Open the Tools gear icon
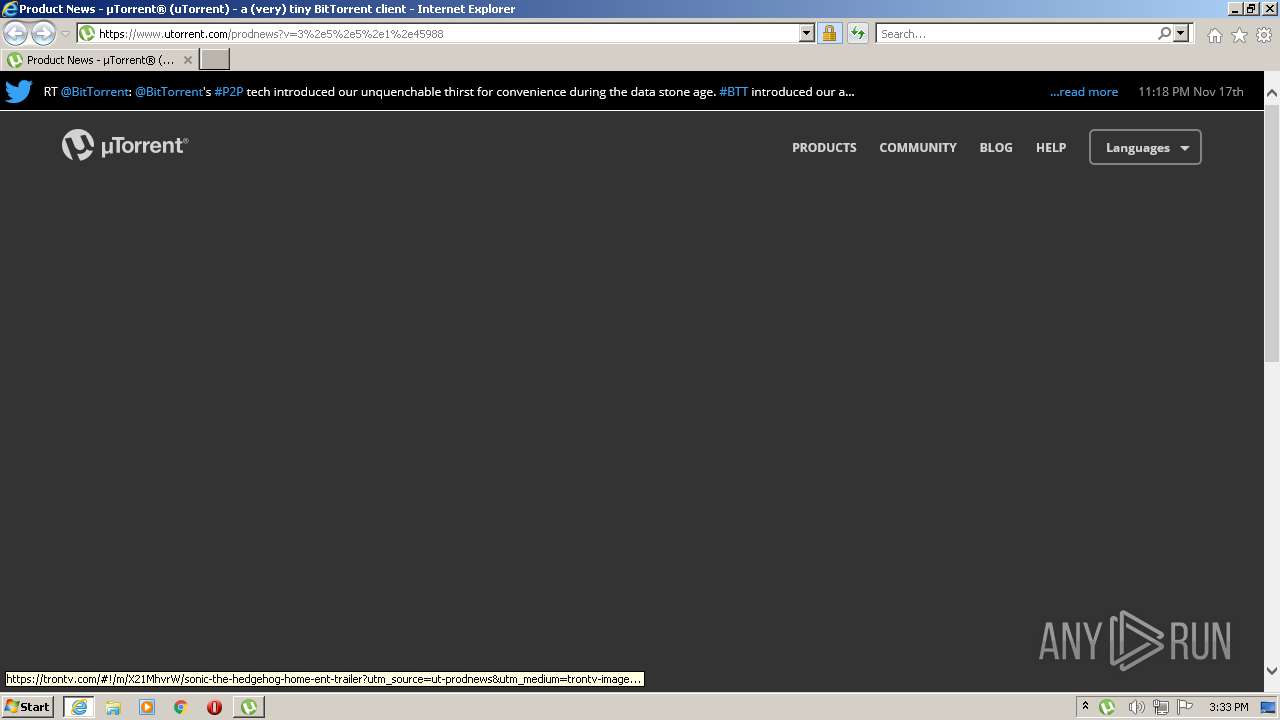Viewport: 1280px width, 720px height. [x=1264, y=35]
